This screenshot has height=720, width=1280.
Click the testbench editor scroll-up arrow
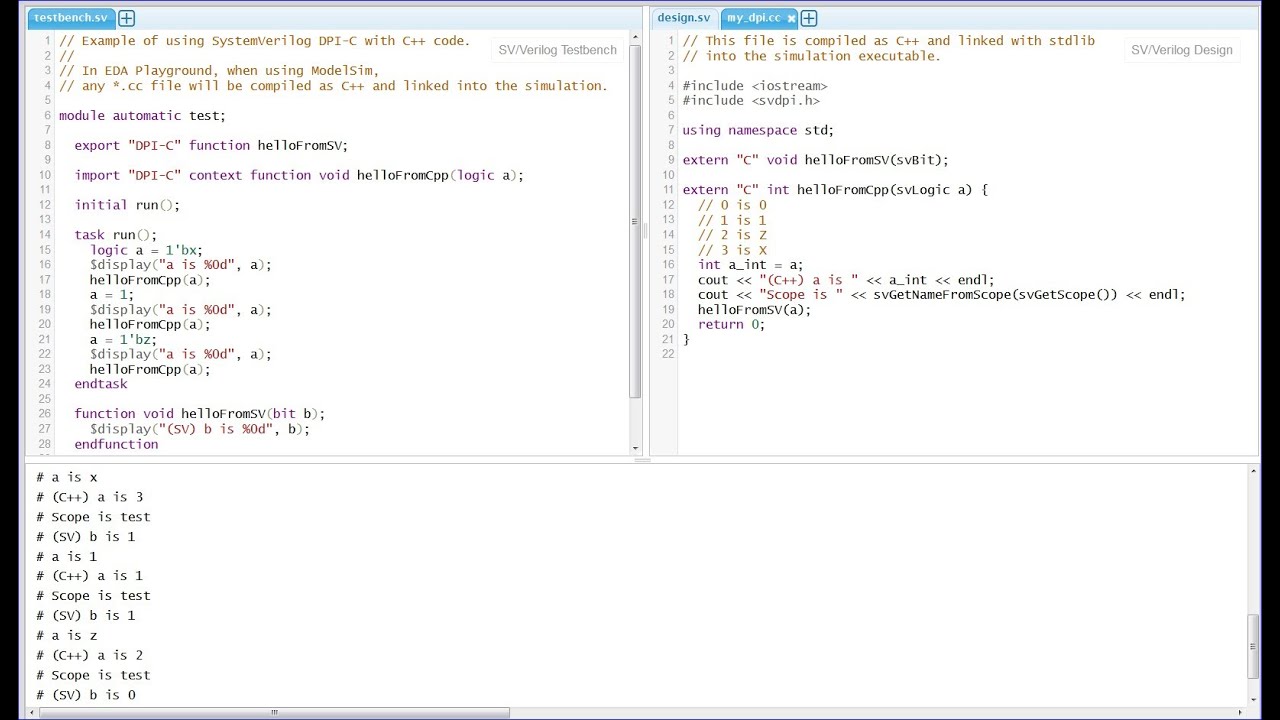pyautogui.click(x=636, y=38)
